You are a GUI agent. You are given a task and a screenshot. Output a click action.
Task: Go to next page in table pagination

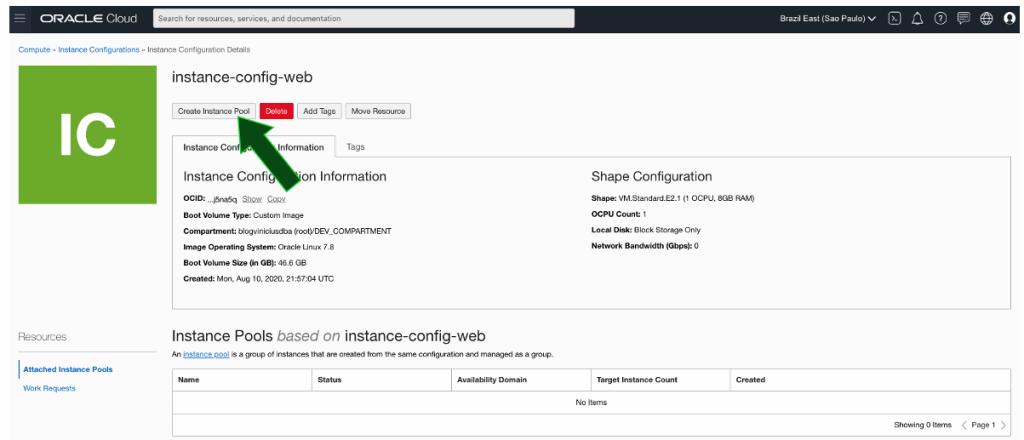pos(1003,425)
